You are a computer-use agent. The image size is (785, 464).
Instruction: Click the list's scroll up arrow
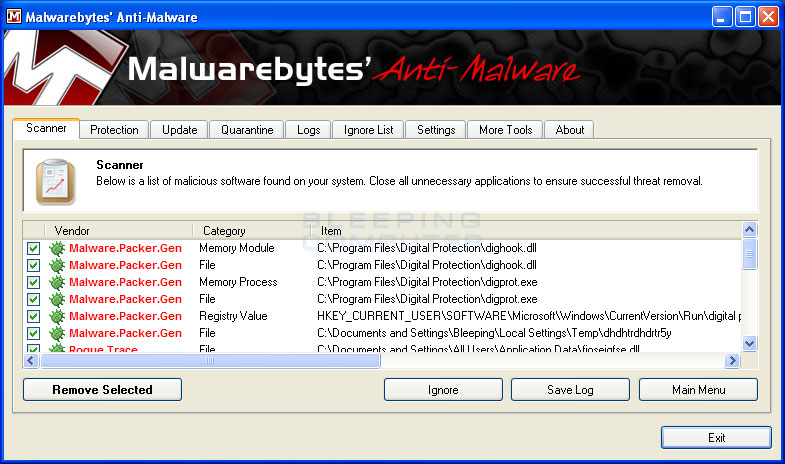pyautogui.click(x=749, y=230)
